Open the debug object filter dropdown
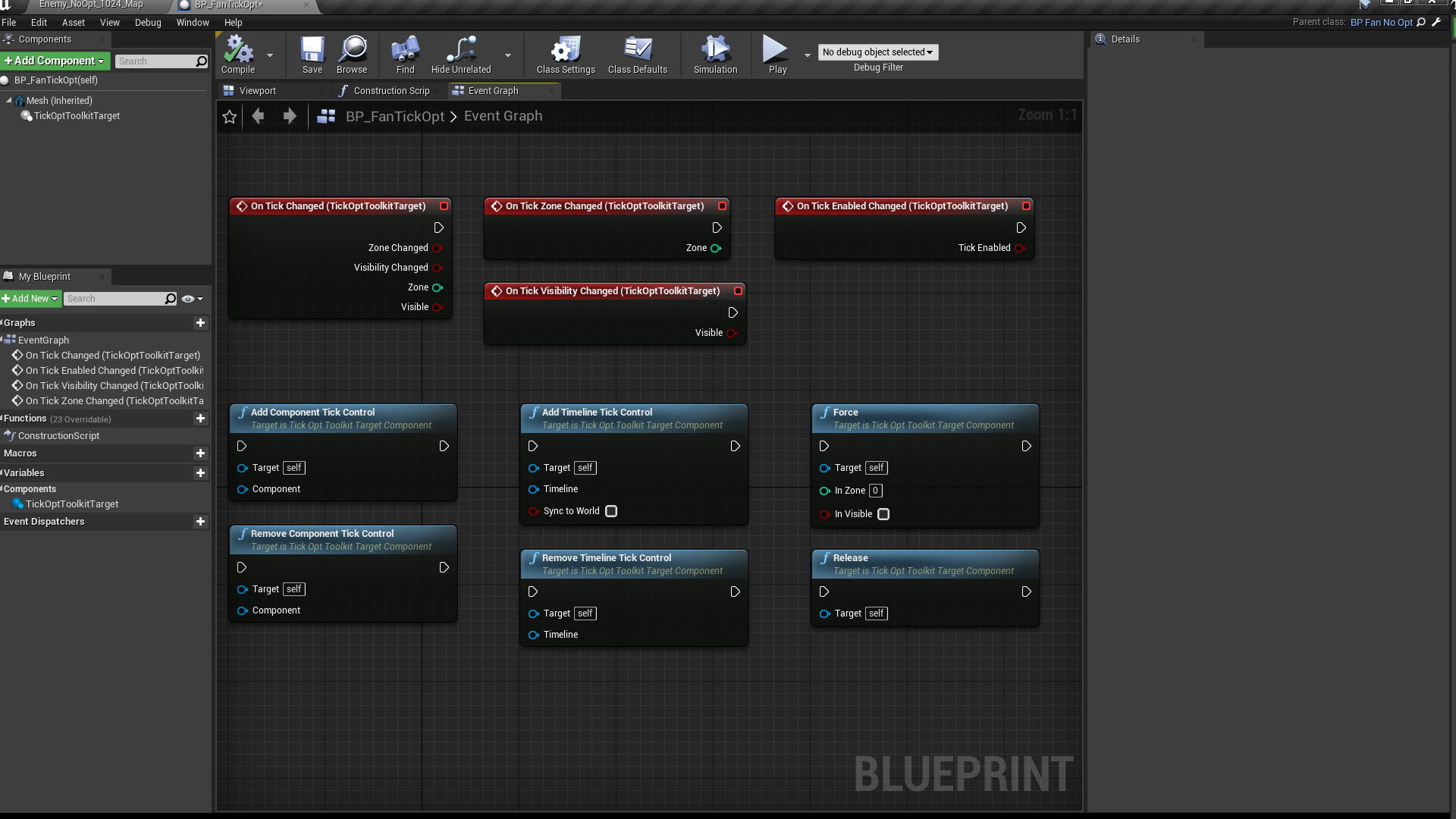Viewport: 1456px width, 819px height. [877, 52]
